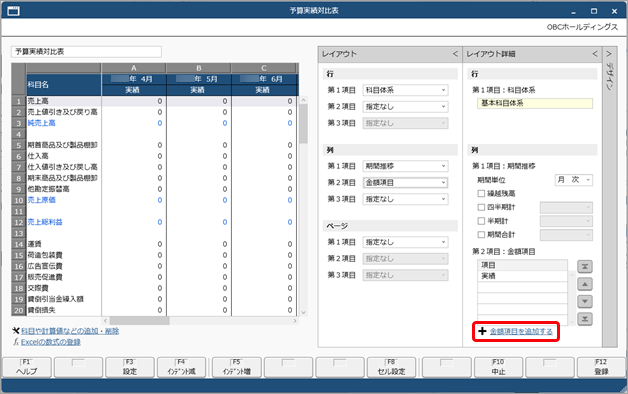Open the 行 第3項目 disabled dropdown
This screenshot has width=628, height=394.
pos(405,123)
